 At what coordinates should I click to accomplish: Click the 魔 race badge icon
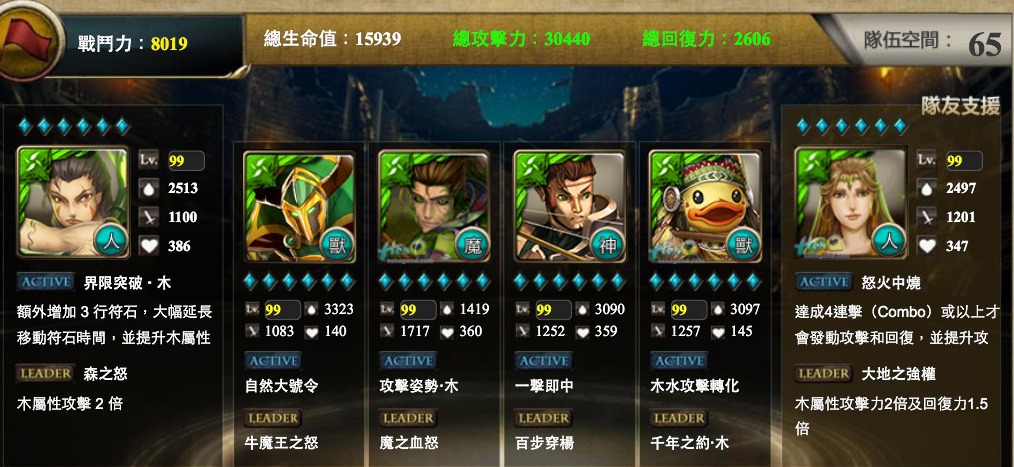tap(473, 244)
